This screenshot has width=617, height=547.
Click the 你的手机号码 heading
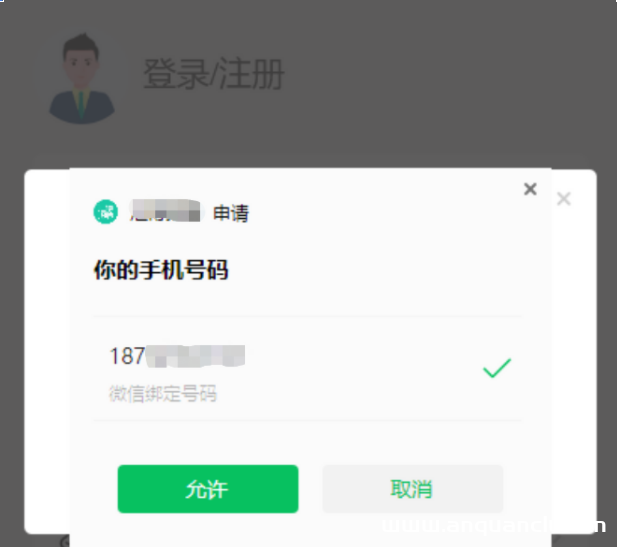point(161,270)
